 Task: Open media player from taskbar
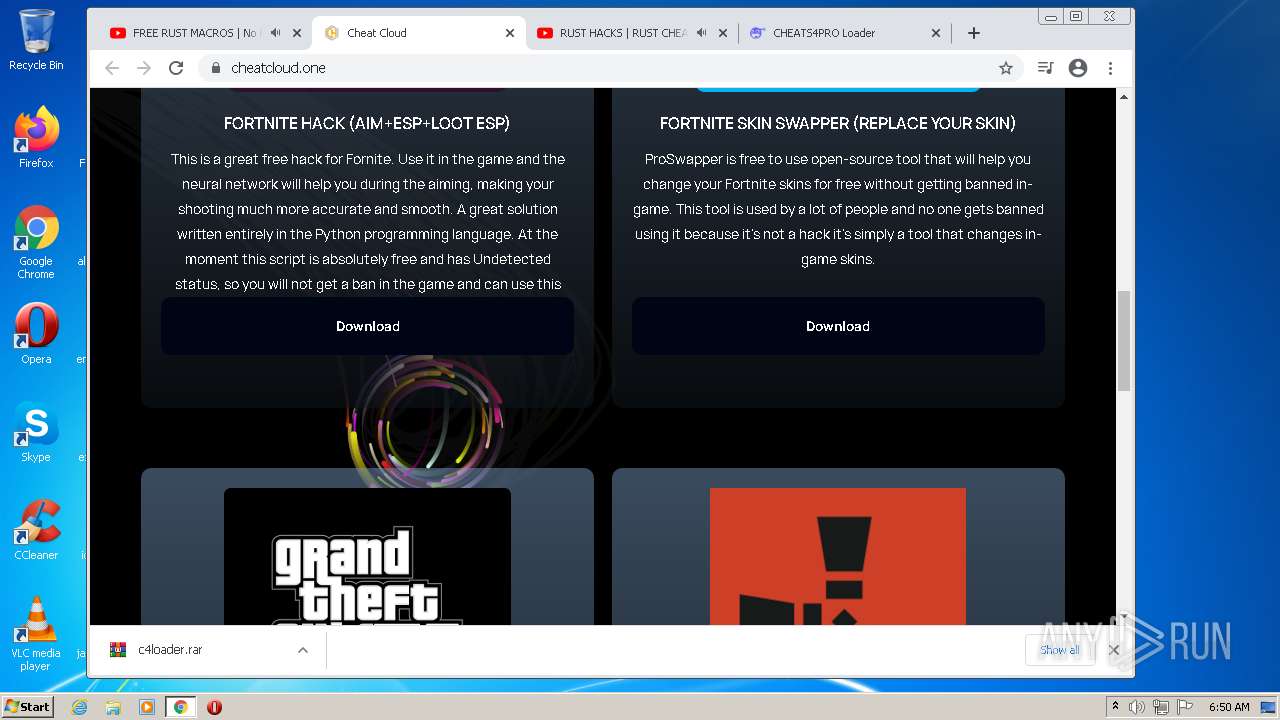tap(147, 707)
